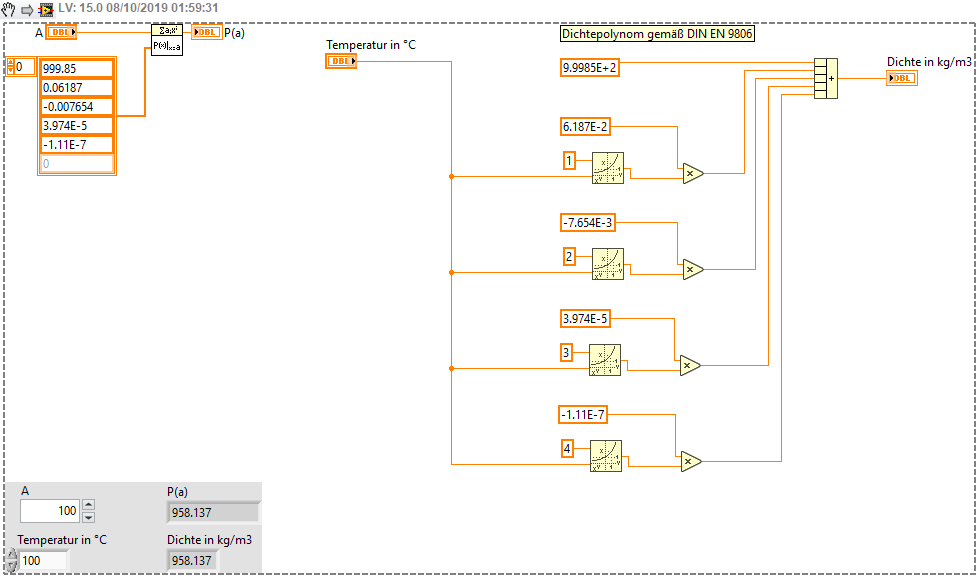Click the LabVIEW VI snippet icon
Image resolution: width=979 pixels, height=578 pixels.
46,10
